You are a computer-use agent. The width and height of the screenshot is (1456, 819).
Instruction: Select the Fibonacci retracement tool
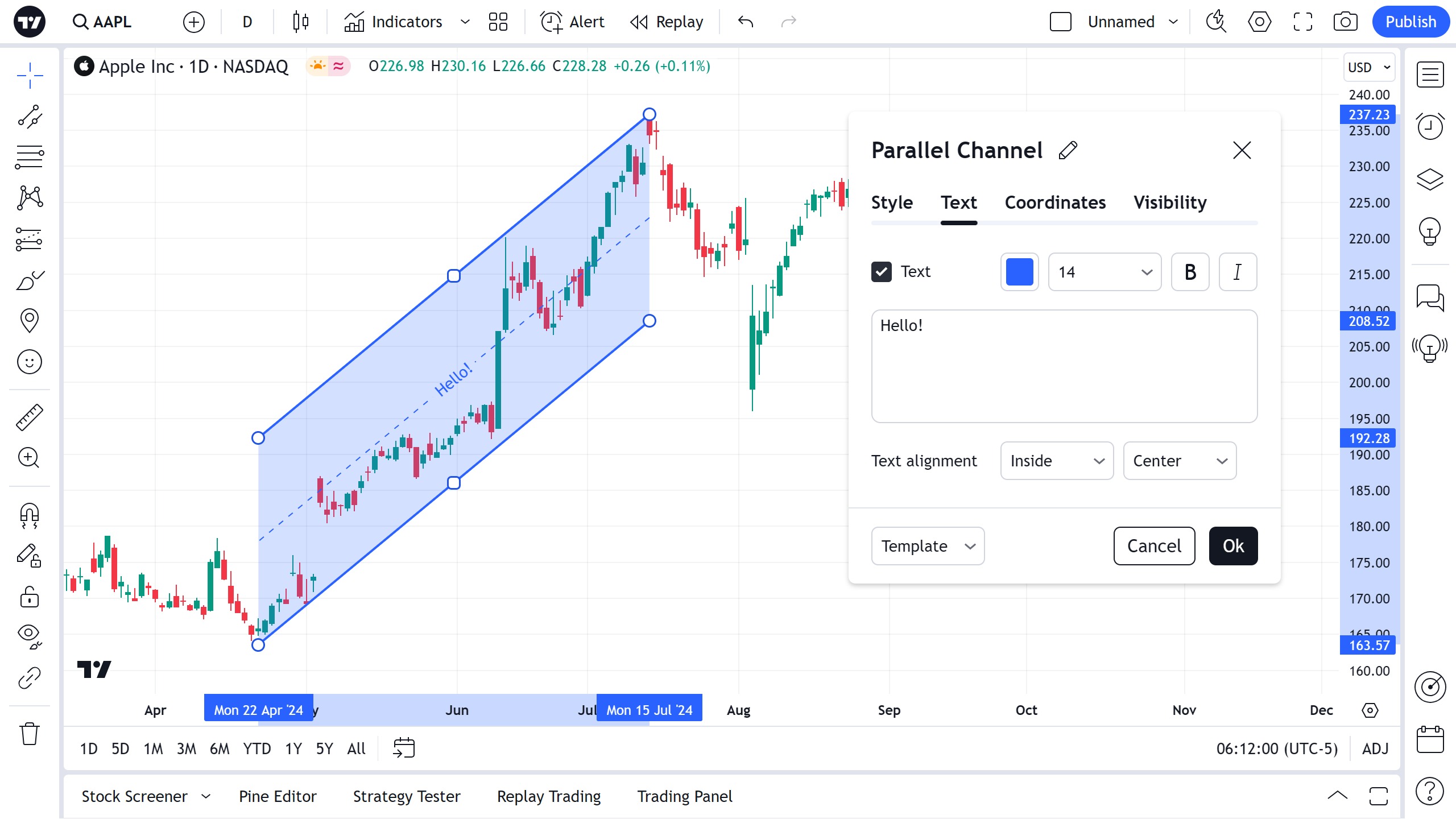click(29, 156)
